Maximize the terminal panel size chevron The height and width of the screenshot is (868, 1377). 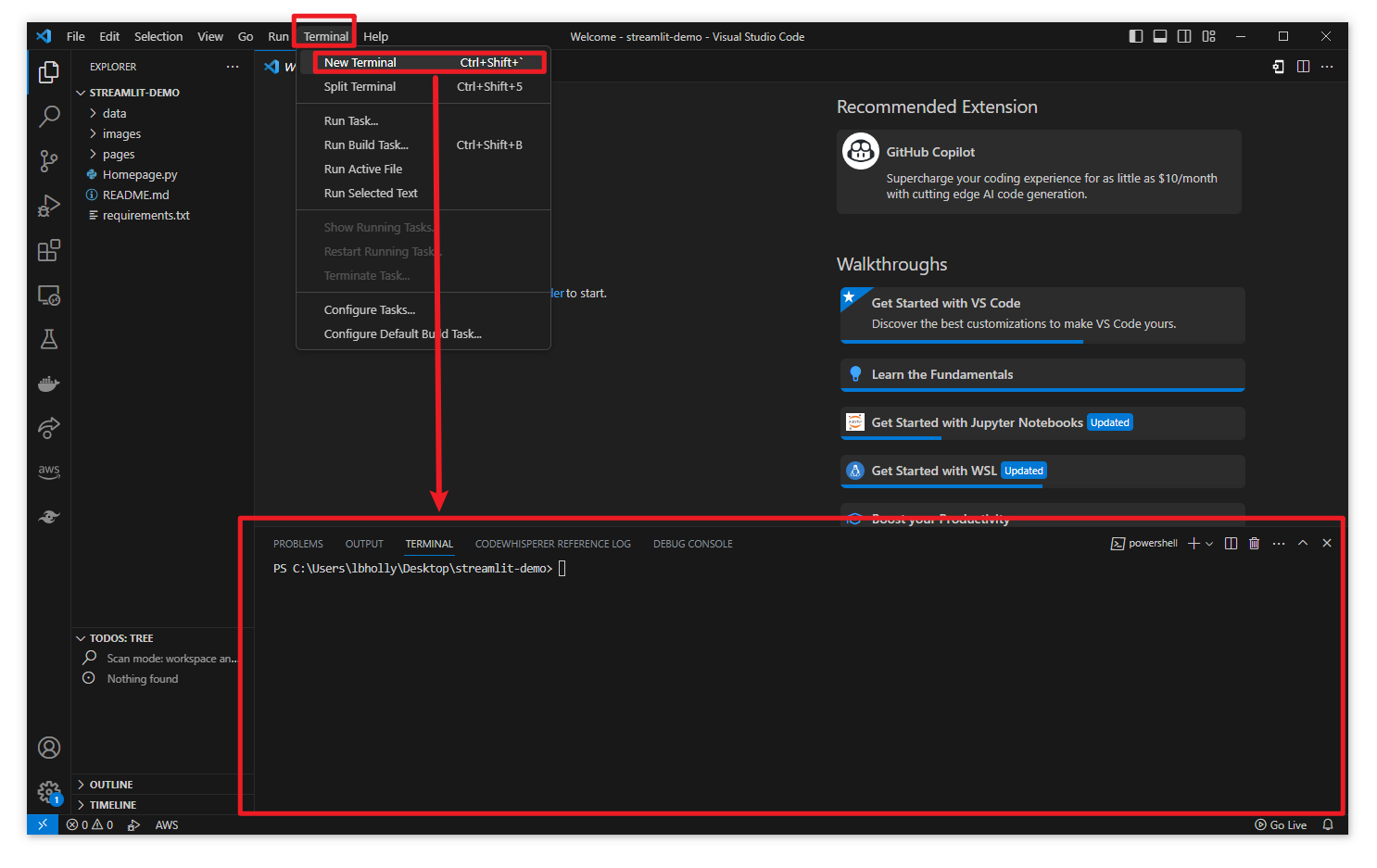click(1303, 544)
